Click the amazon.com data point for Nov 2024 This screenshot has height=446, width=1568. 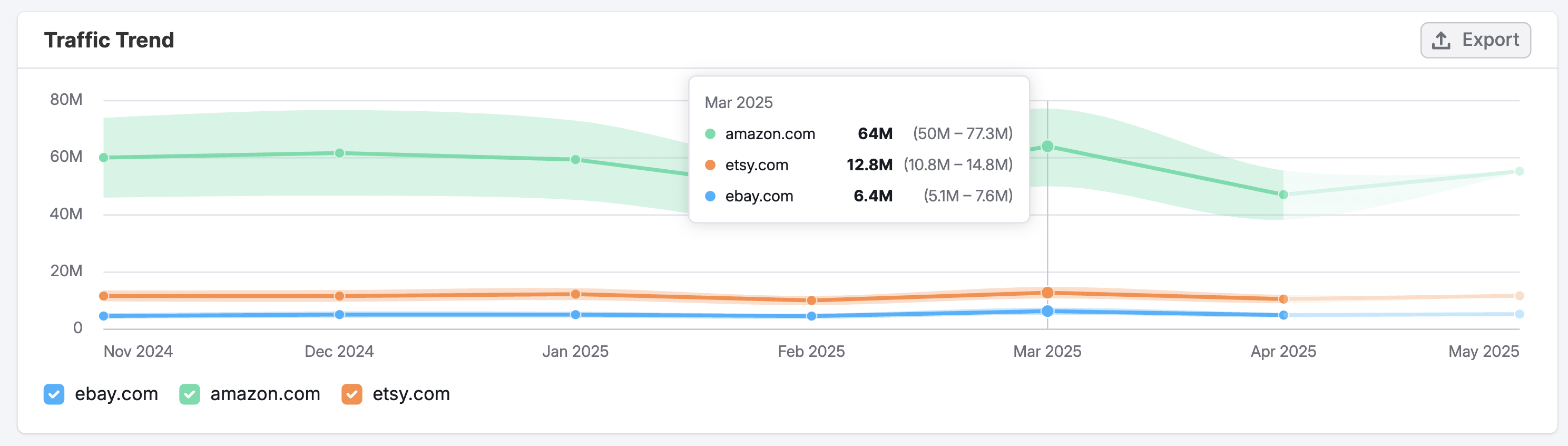tap(103, 157)
